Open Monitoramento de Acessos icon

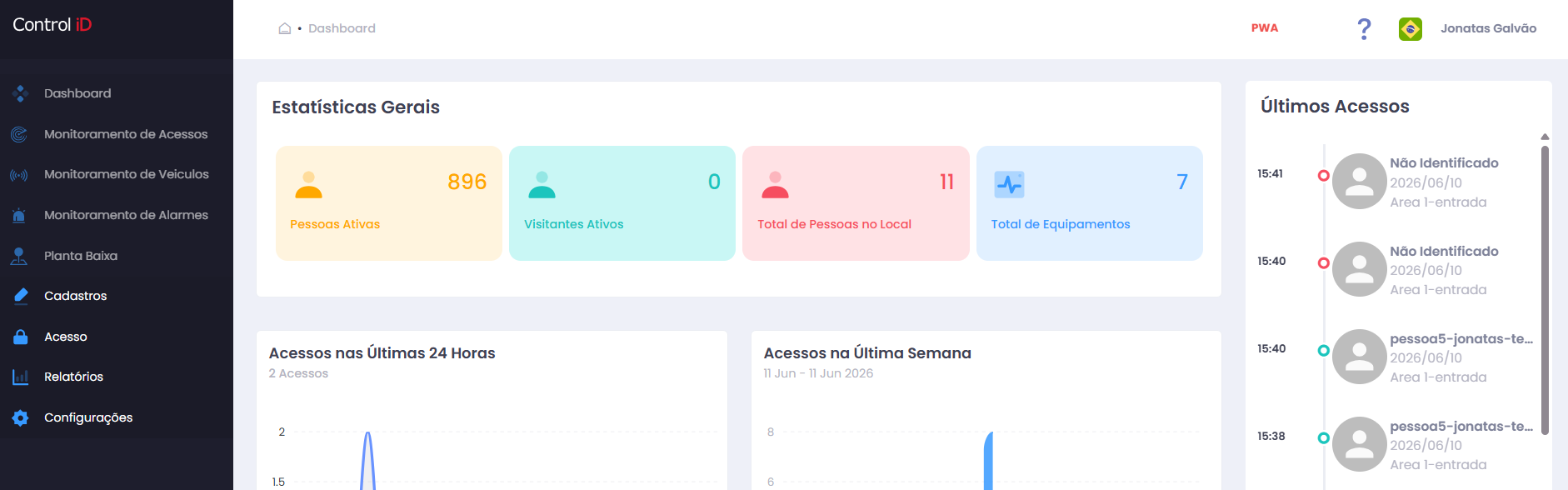(x=19, y=134)
